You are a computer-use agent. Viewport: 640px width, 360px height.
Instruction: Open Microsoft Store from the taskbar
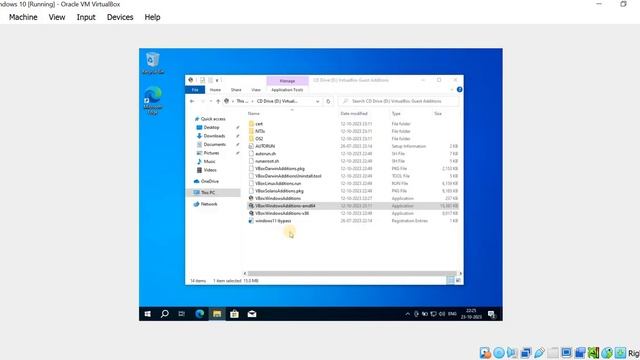point(234,314)
